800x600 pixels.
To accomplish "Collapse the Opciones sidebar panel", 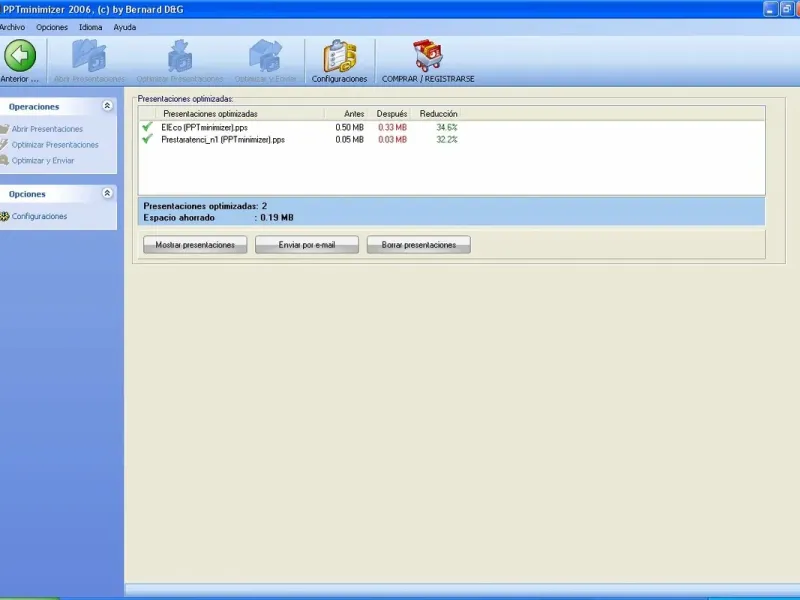I will click(x=107, y=193).
